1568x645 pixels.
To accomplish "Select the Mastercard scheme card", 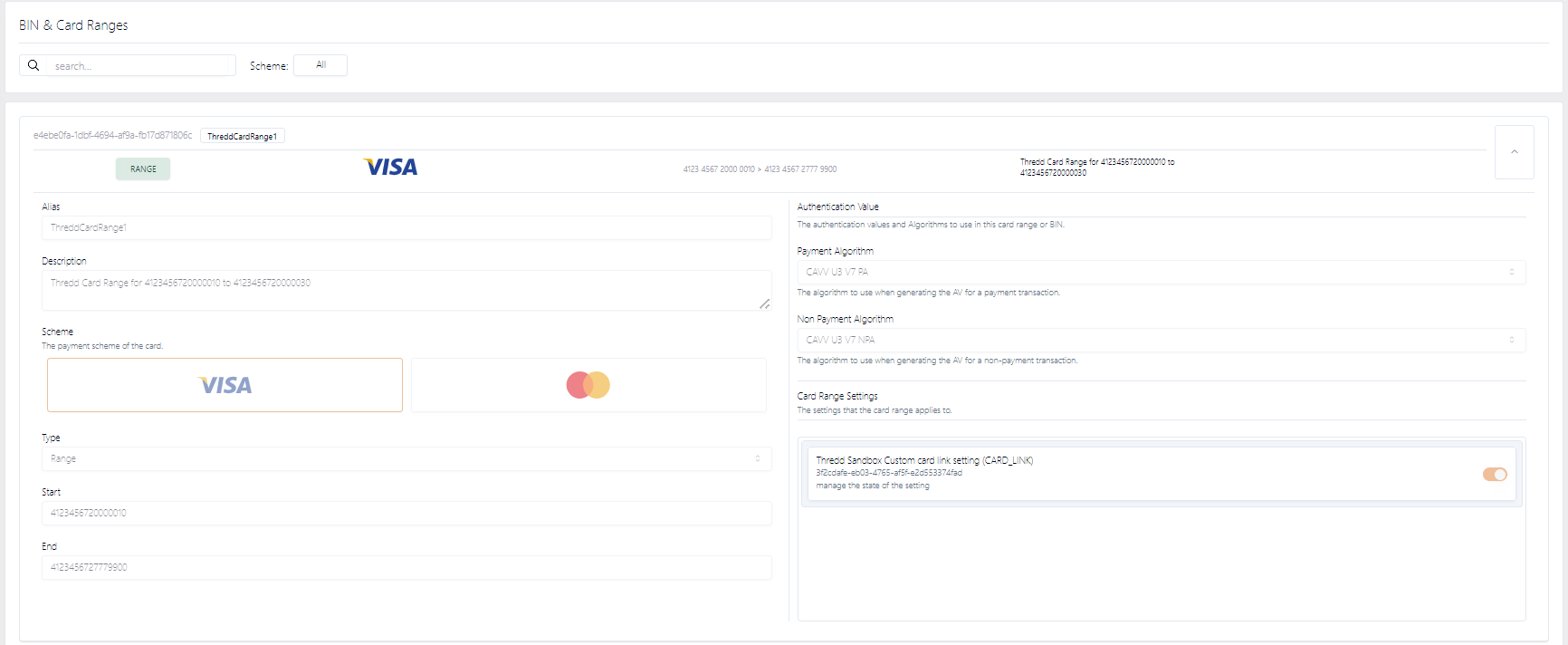I will (x=588, y=385).
